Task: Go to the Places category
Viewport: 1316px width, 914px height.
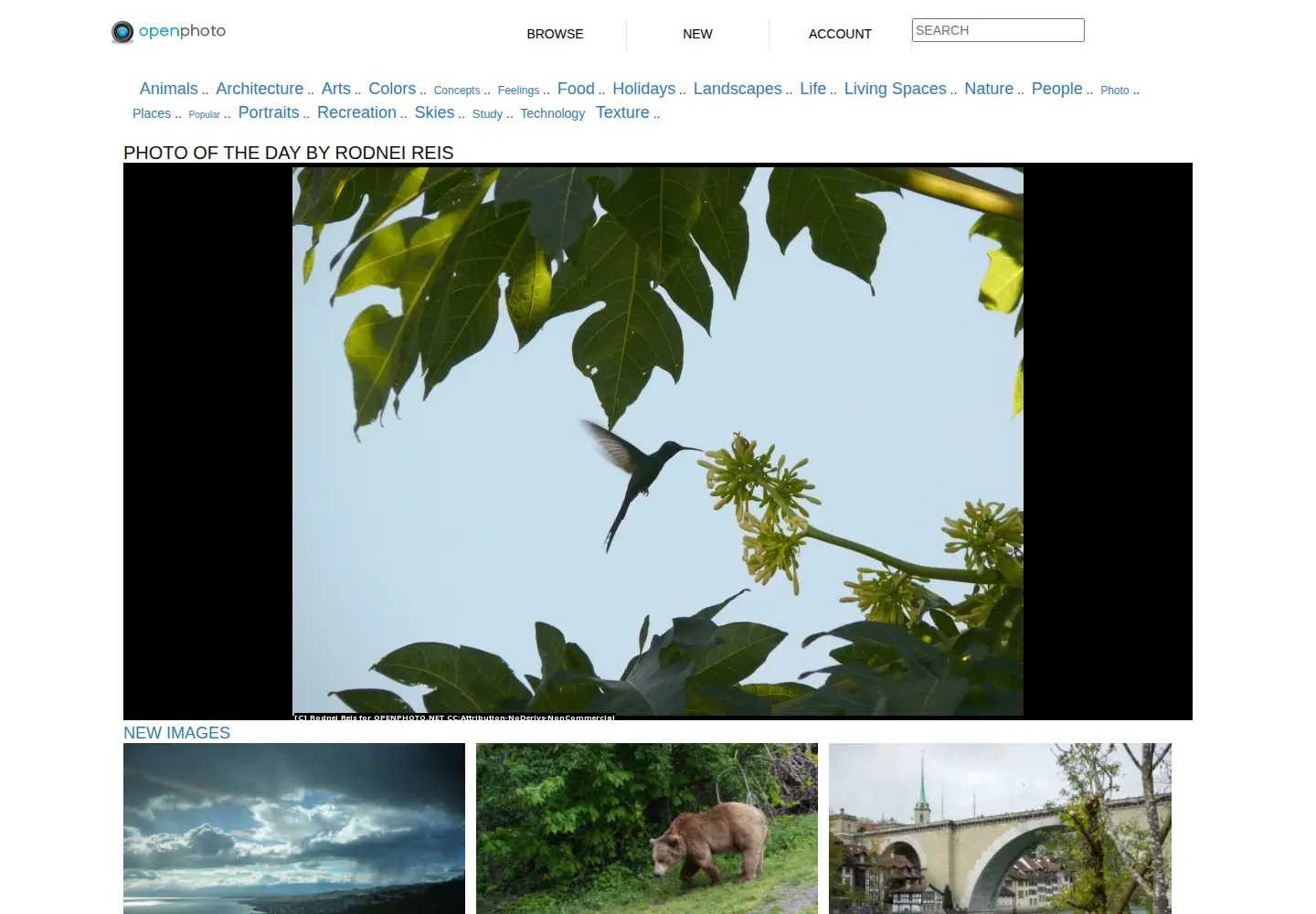Action: click(x=152, y=113)
